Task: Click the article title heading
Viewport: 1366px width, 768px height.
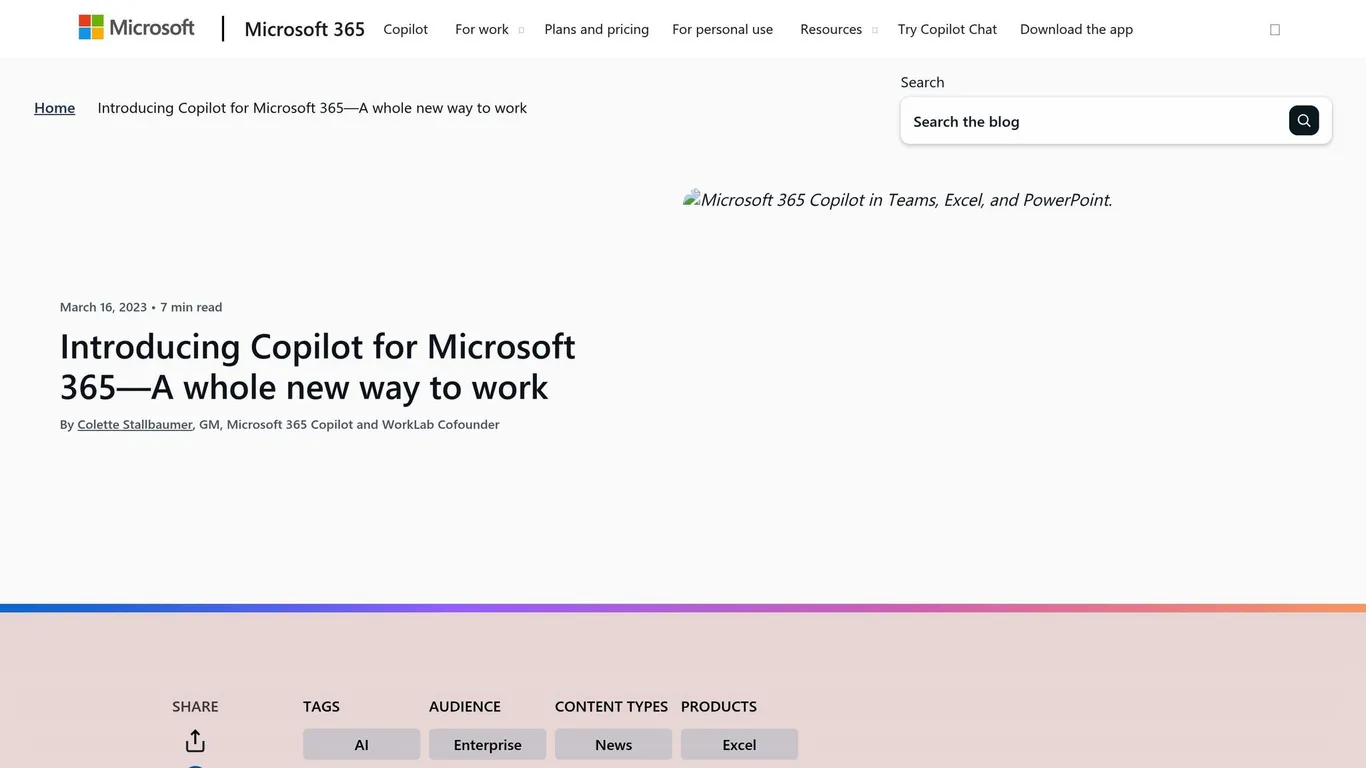Action: [318, 366]
